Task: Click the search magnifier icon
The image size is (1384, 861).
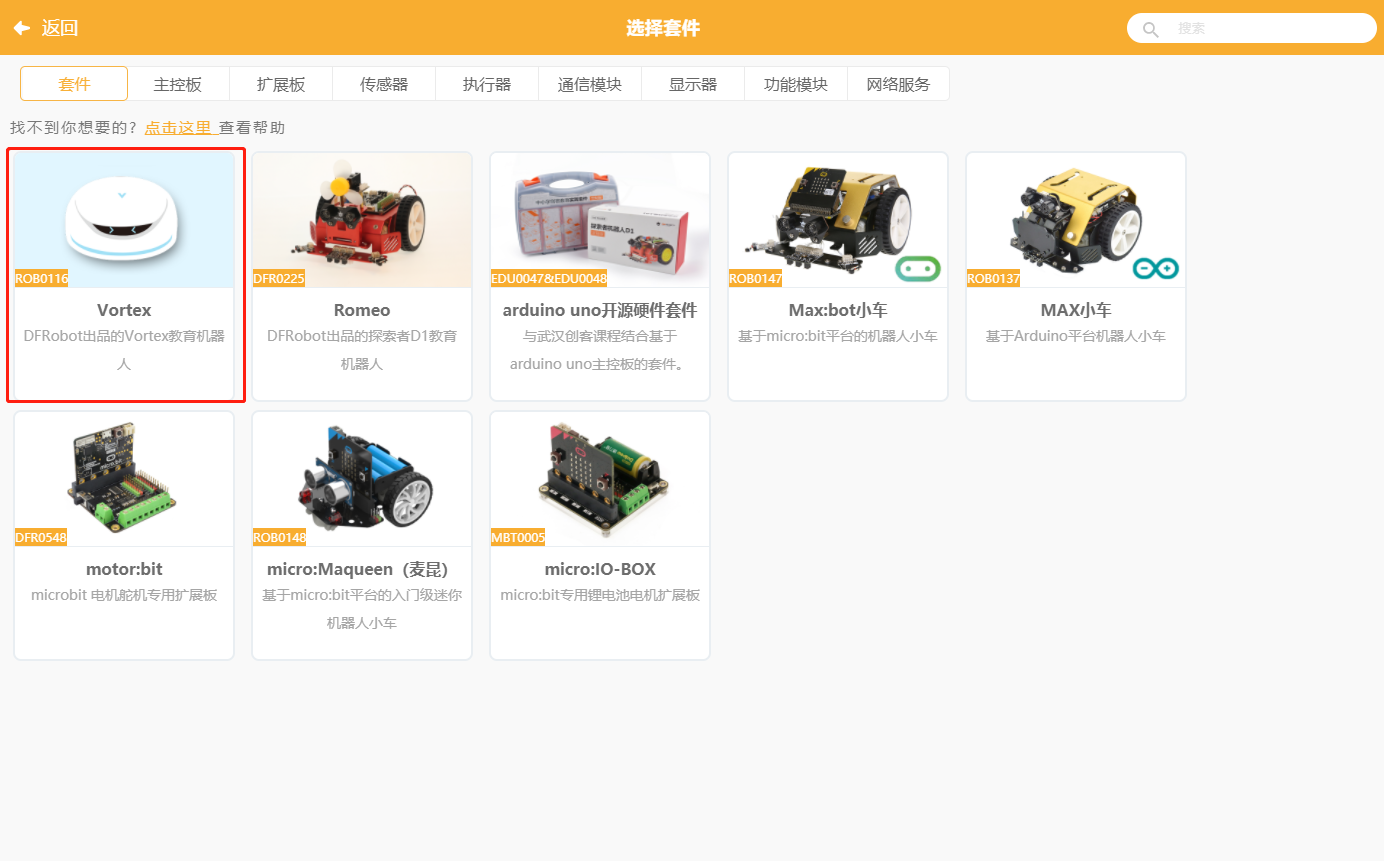Action: 1151,29
